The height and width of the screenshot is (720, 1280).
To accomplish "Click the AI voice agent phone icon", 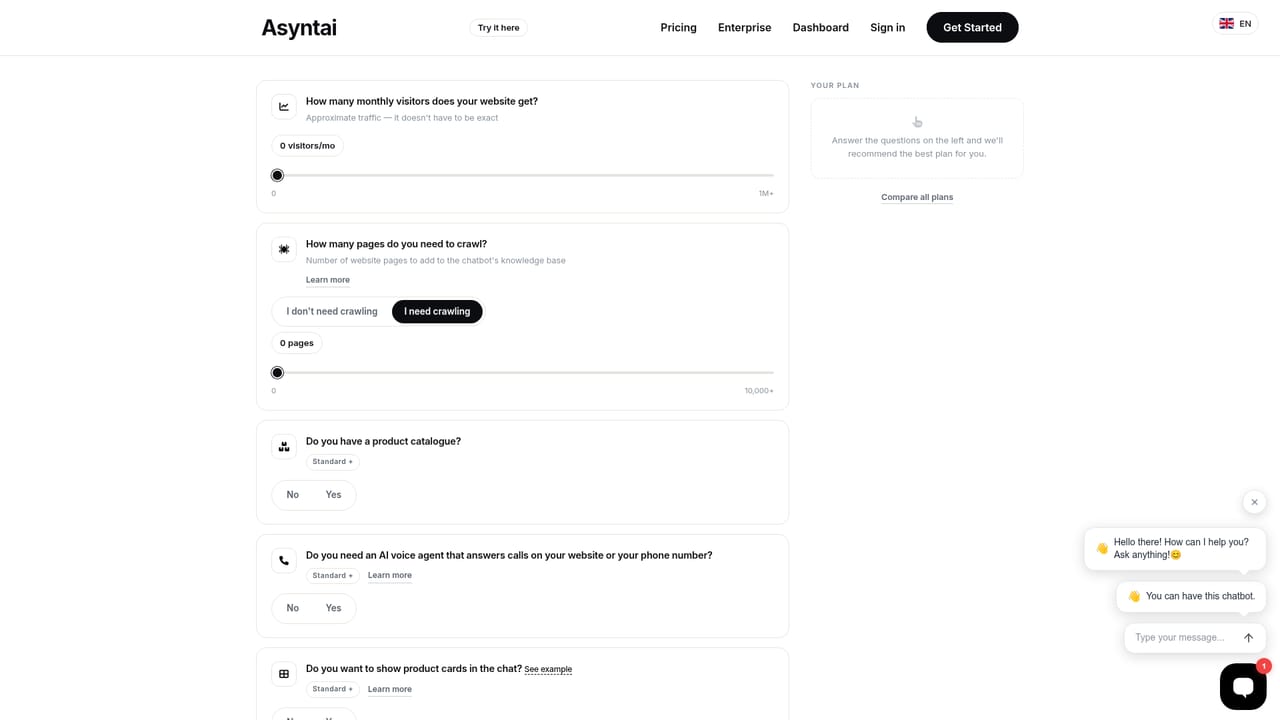I will (284, 561).
